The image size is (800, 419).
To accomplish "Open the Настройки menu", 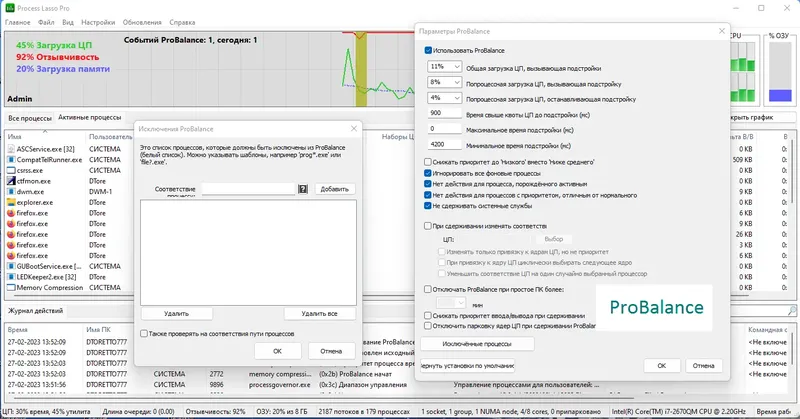I will 98,22.
